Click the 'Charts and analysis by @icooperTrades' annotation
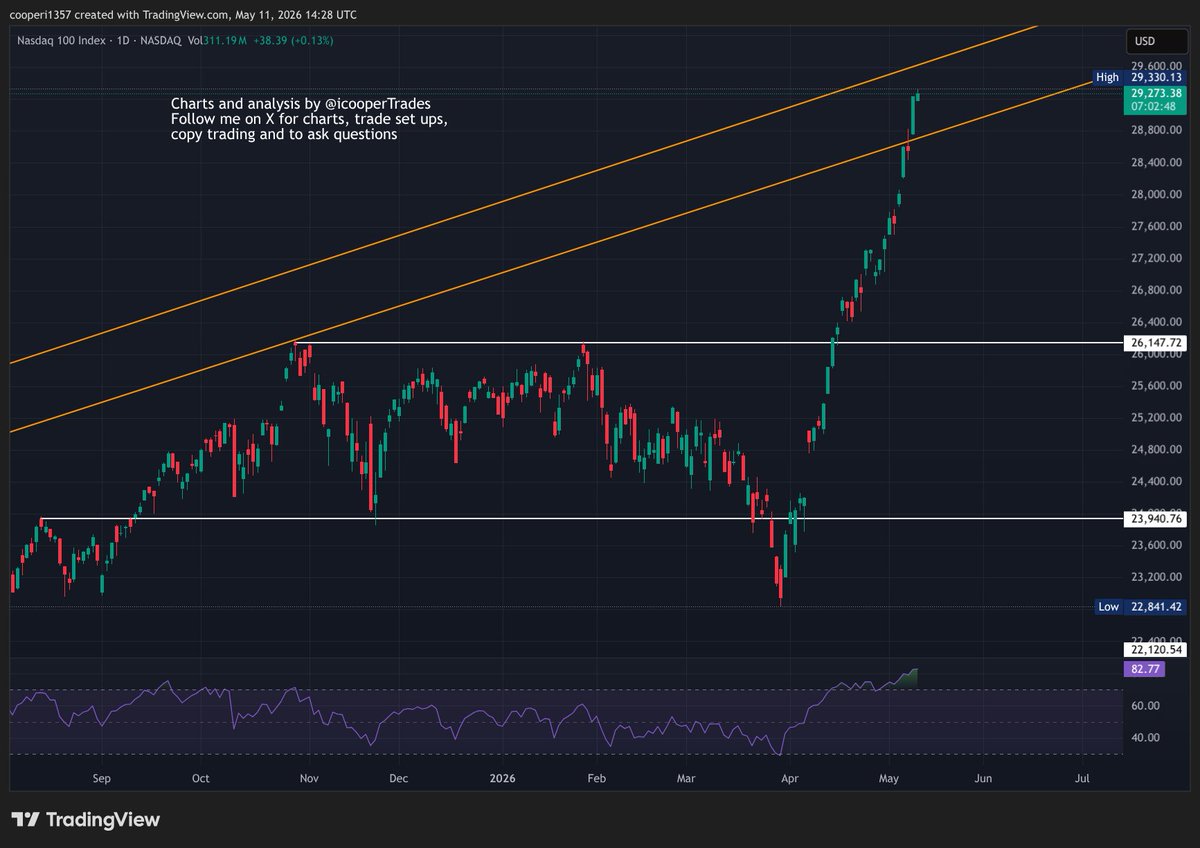The image size is (1200, 848). point(301,104)
